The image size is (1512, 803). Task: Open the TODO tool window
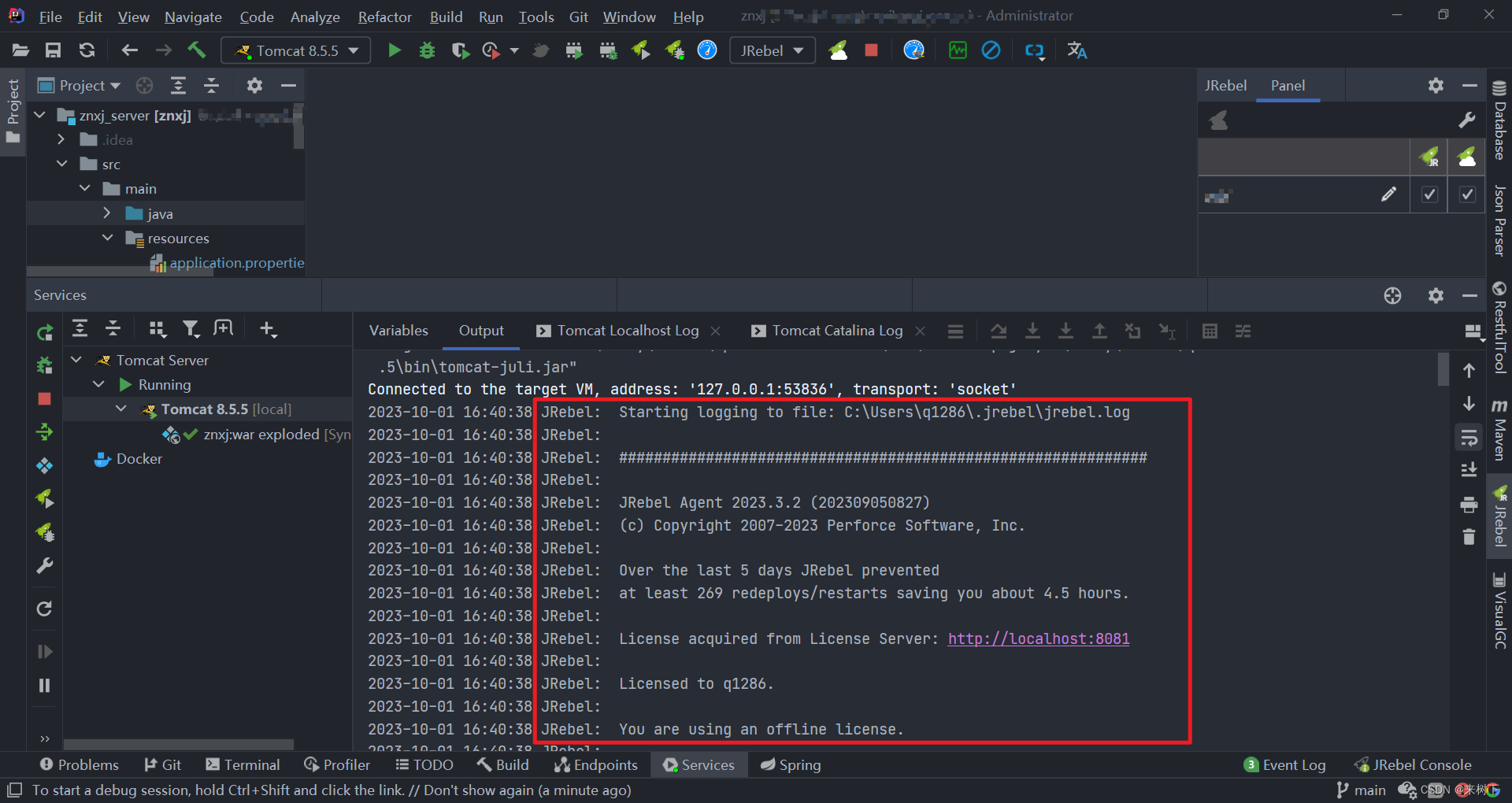coord(424,764)
